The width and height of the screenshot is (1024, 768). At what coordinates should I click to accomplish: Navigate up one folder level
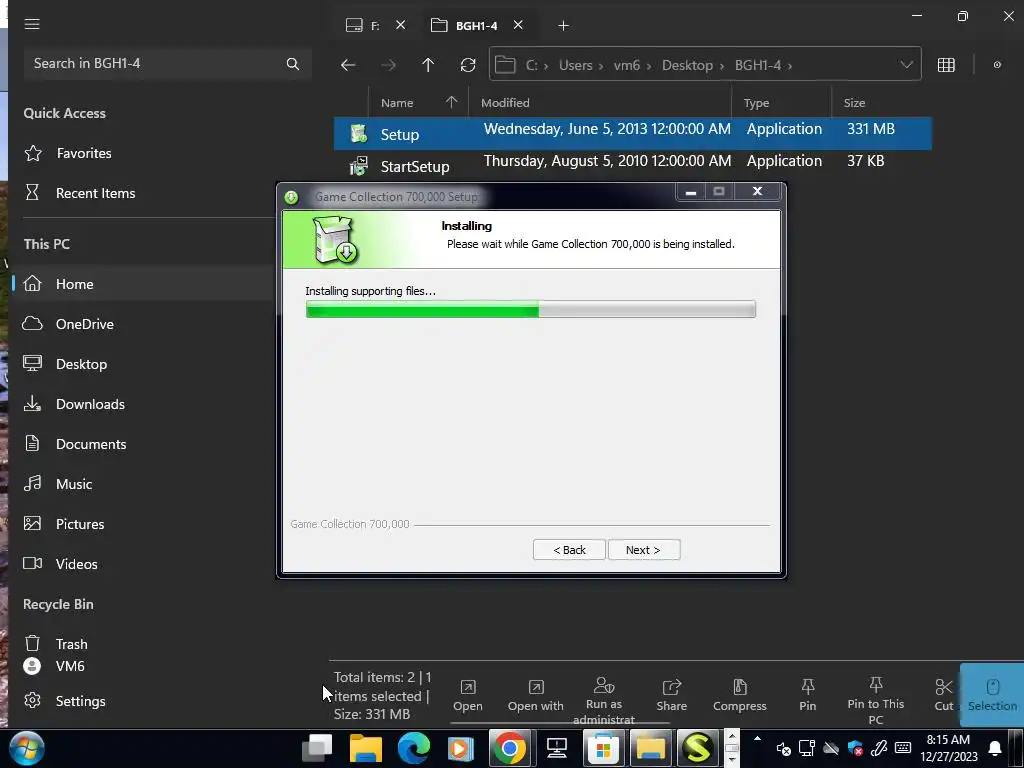428,65
